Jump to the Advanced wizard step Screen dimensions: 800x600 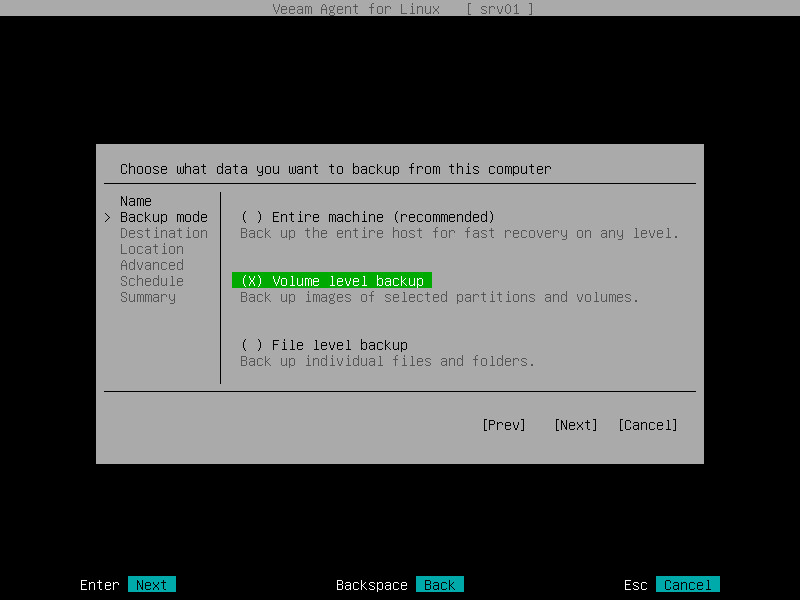pos(152,265)
